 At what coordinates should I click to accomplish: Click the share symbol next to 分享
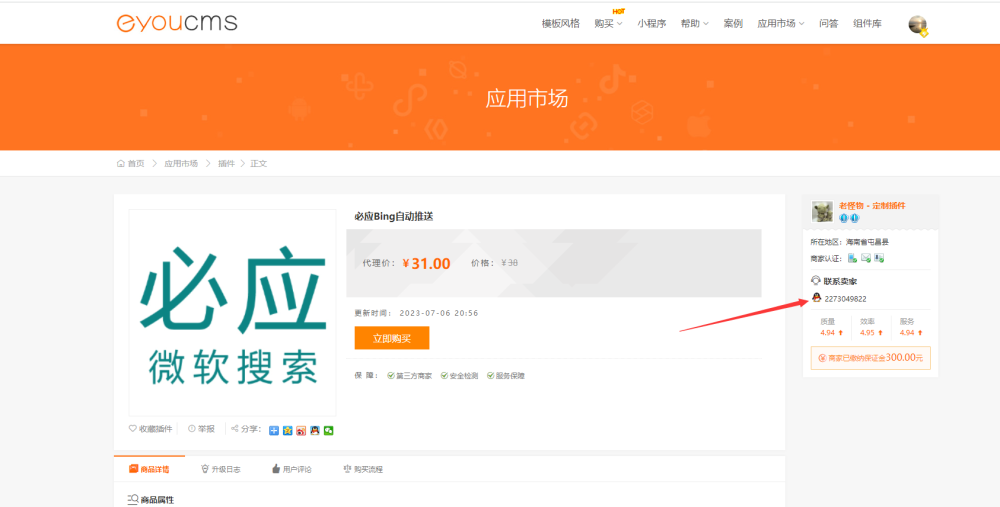pos(235,429)
